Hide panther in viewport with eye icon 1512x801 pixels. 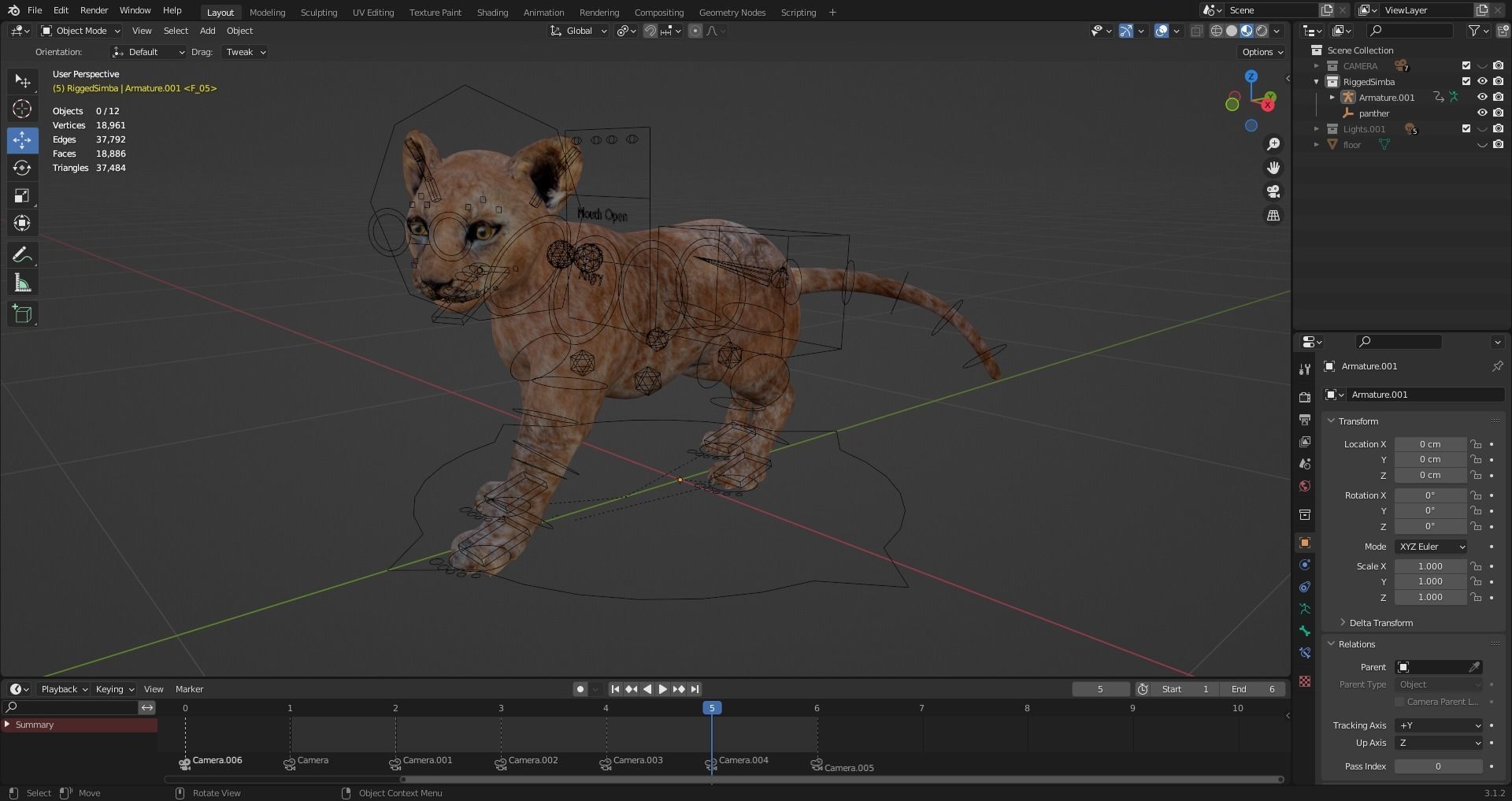click(1482, 113)
